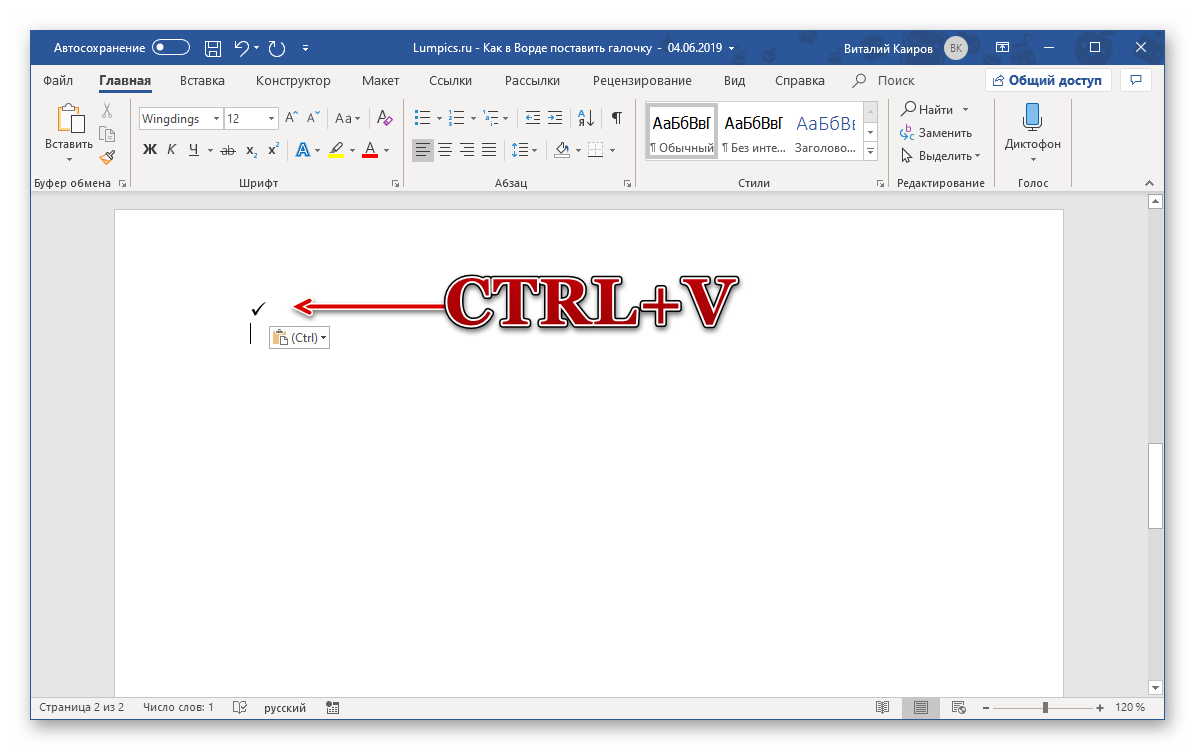Image resolution: width=1195 pixels, height=750 pixels.
Task: Copy selection using the copy icon
Action: pyautogui.click(x=107, y=134)
